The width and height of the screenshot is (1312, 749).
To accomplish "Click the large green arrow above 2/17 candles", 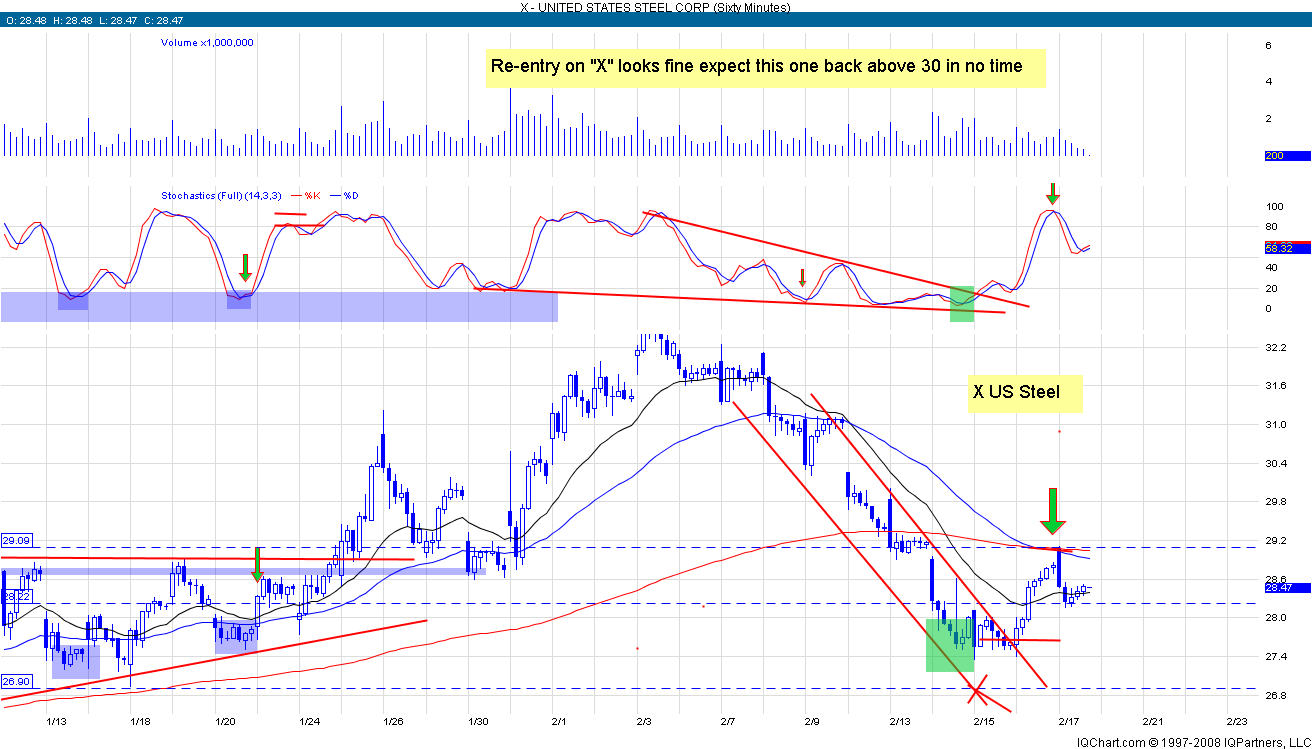I will click(1051, 512).
